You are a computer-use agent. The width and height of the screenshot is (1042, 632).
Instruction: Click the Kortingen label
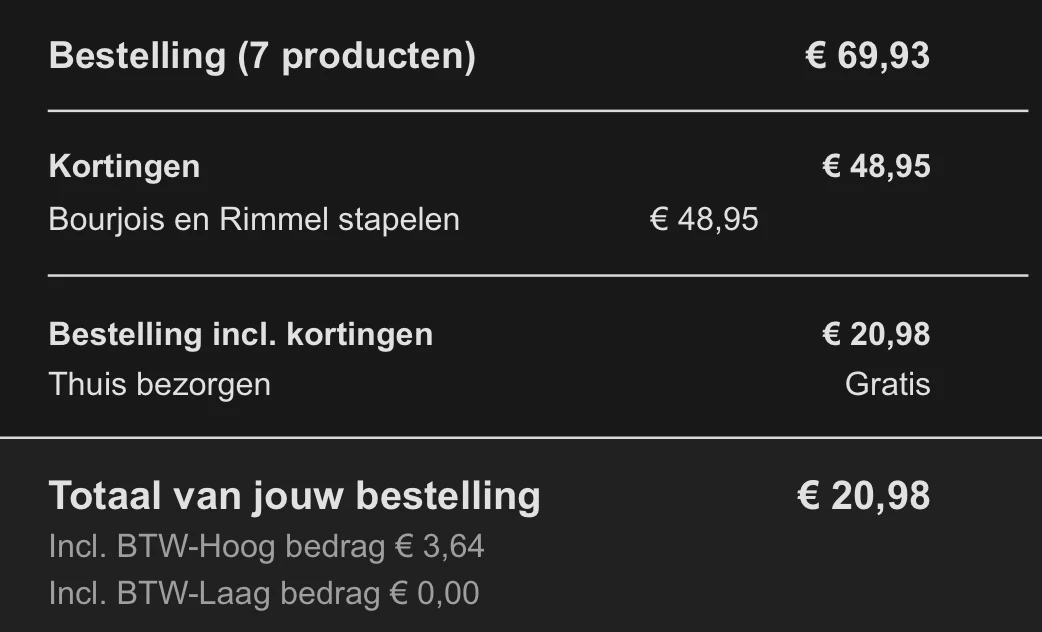(x=124, y=166)
